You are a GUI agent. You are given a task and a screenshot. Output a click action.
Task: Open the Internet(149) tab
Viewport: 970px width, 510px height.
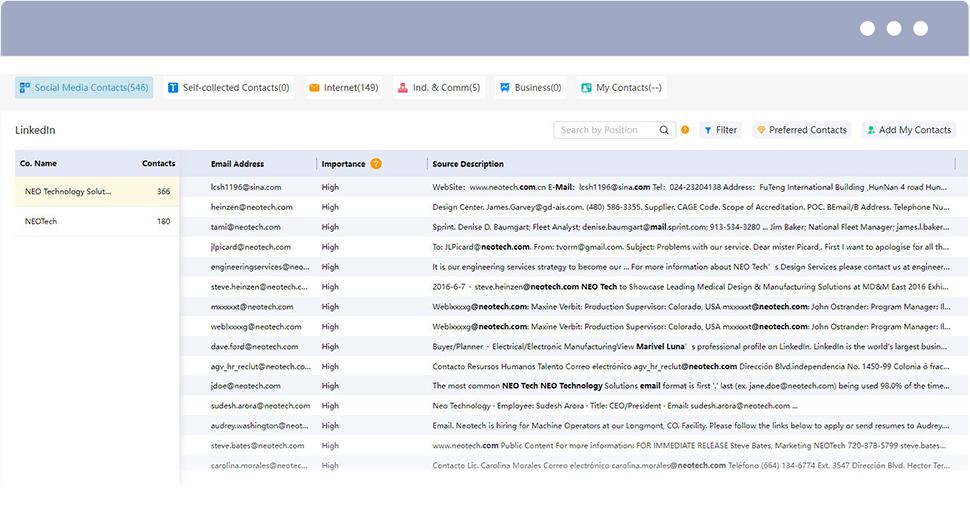[x=343, y=88]
